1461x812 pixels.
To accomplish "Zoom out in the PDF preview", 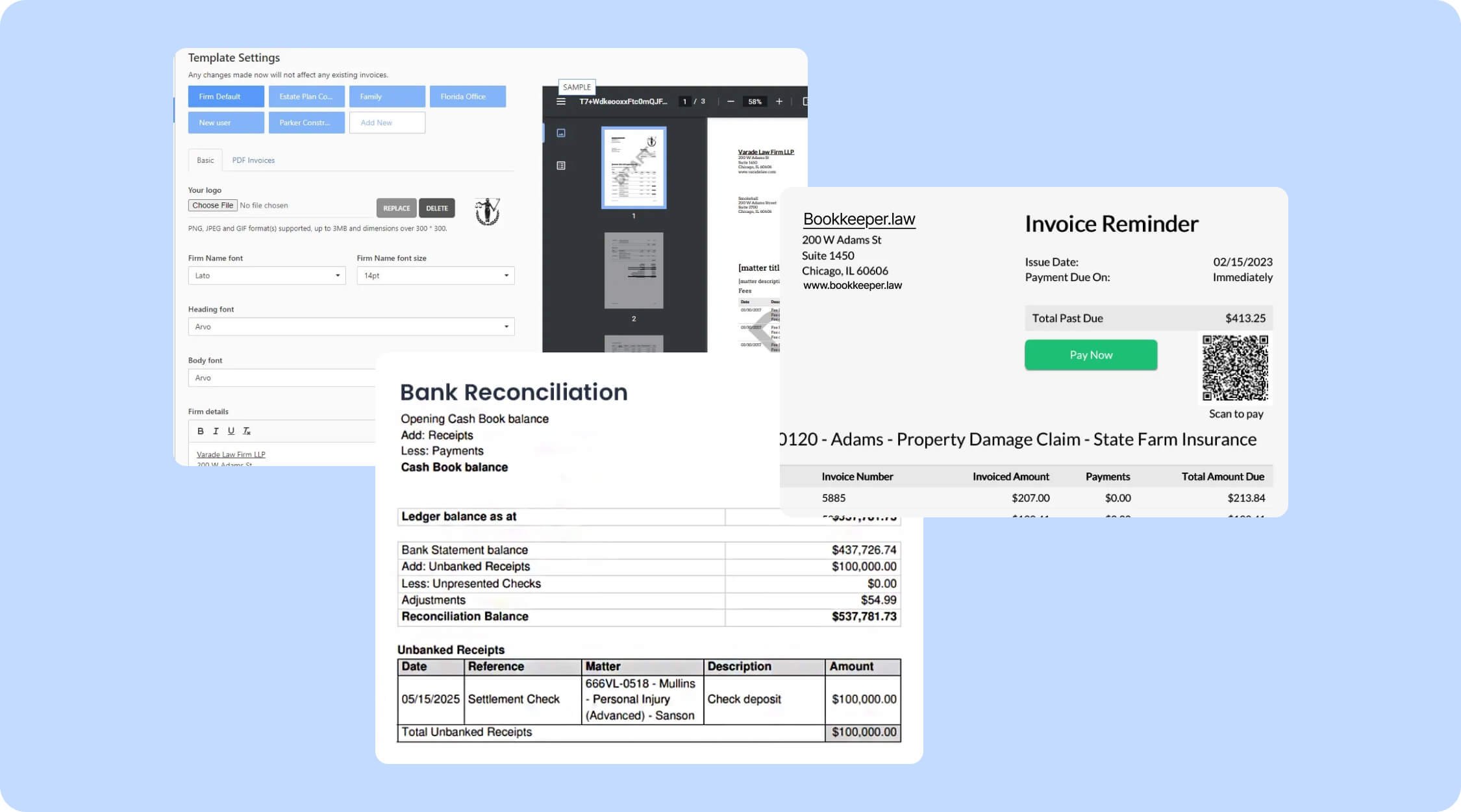I will tap(730, 101).
